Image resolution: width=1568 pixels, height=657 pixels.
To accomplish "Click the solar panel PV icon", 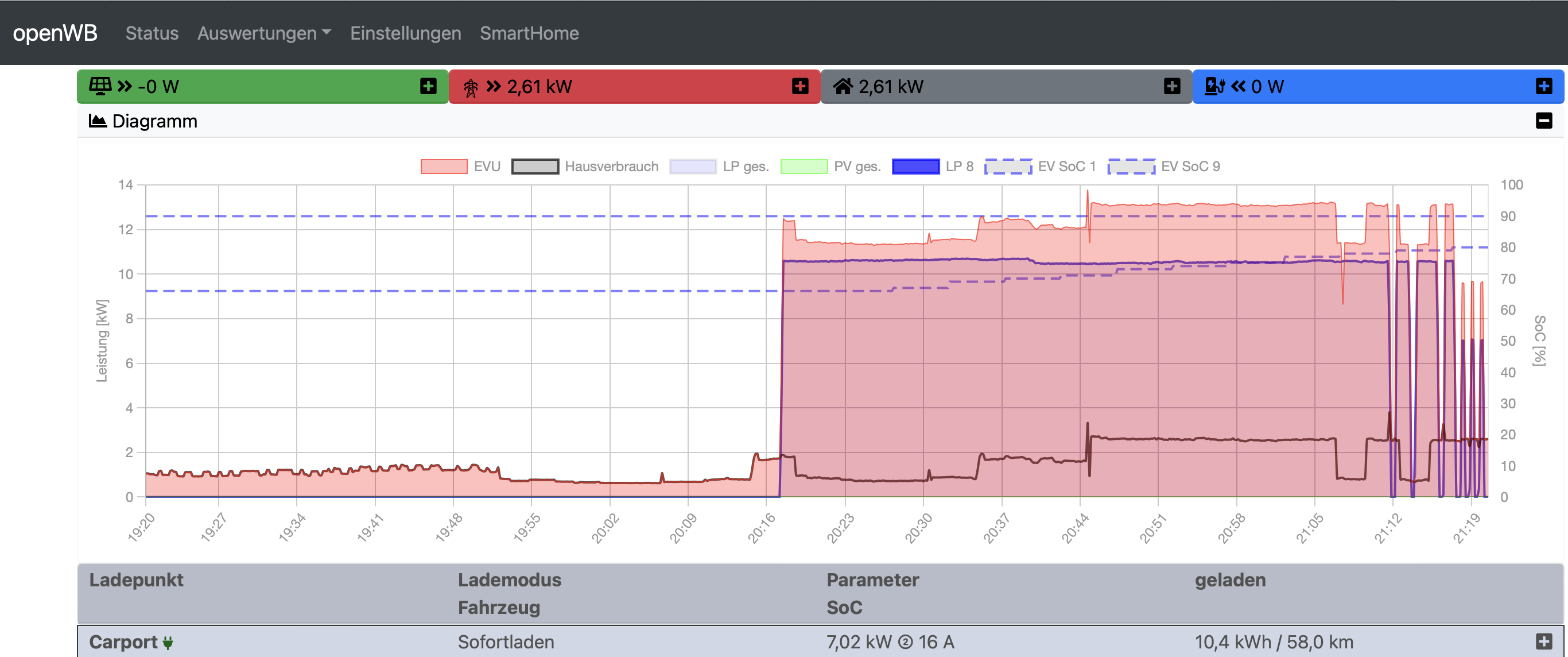I will tap(100, 86).
